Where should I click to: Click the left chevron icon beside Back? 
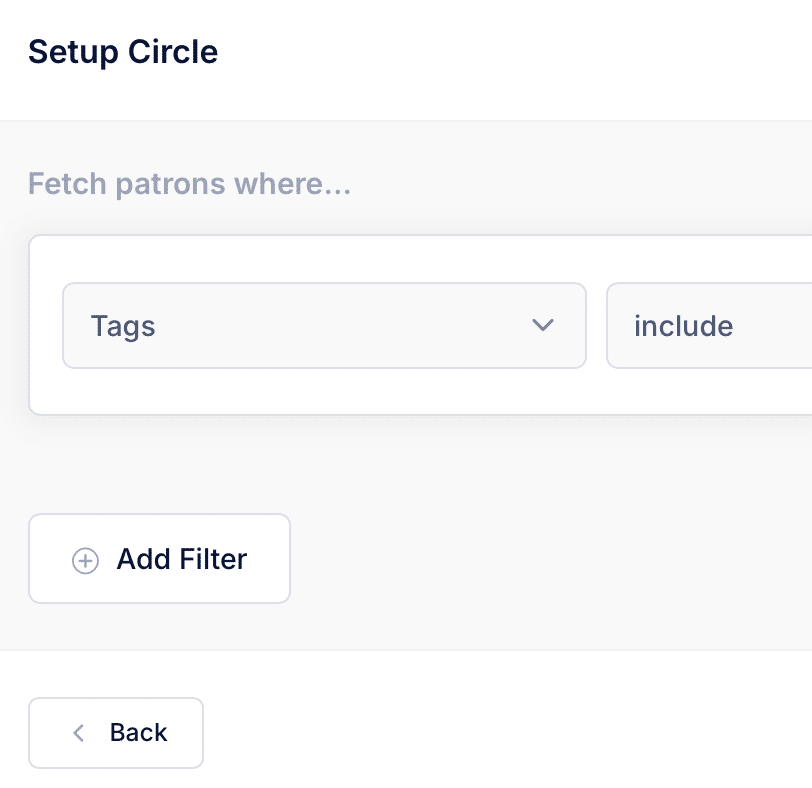coord(79,733)
